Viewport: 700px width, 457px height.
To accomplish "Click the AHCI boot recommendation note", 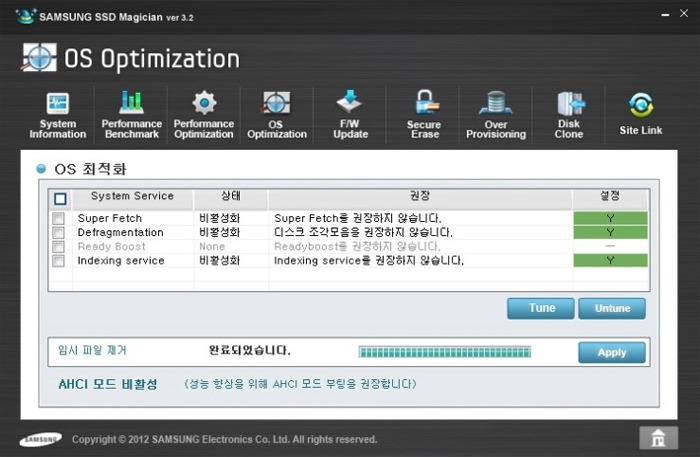I will tap(300, 384).
